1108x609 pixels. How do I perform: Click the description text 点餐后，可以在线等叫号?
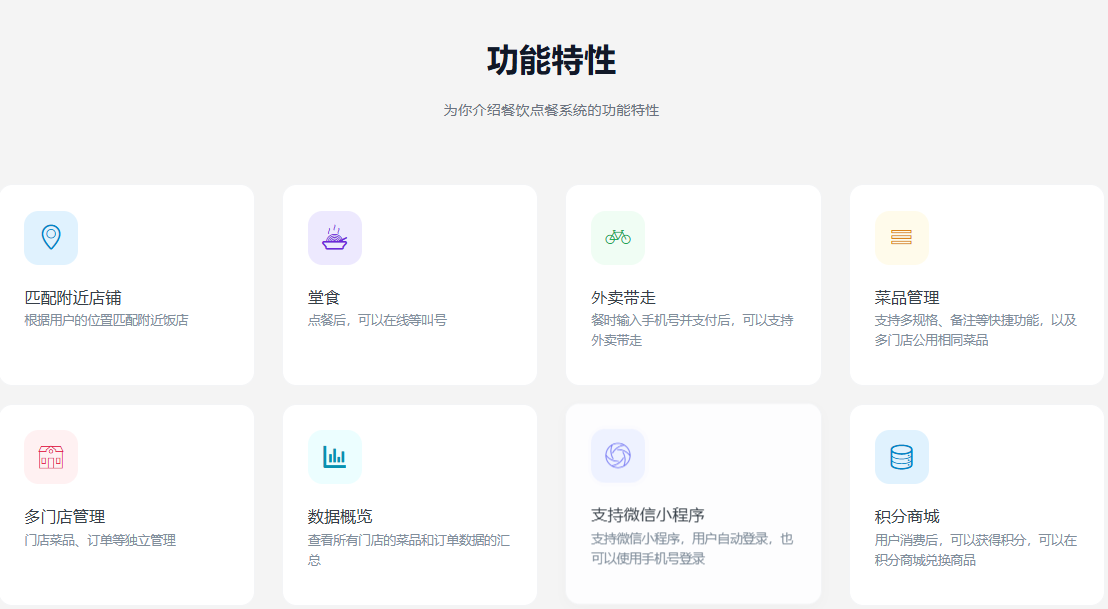(x=377, y=320)
